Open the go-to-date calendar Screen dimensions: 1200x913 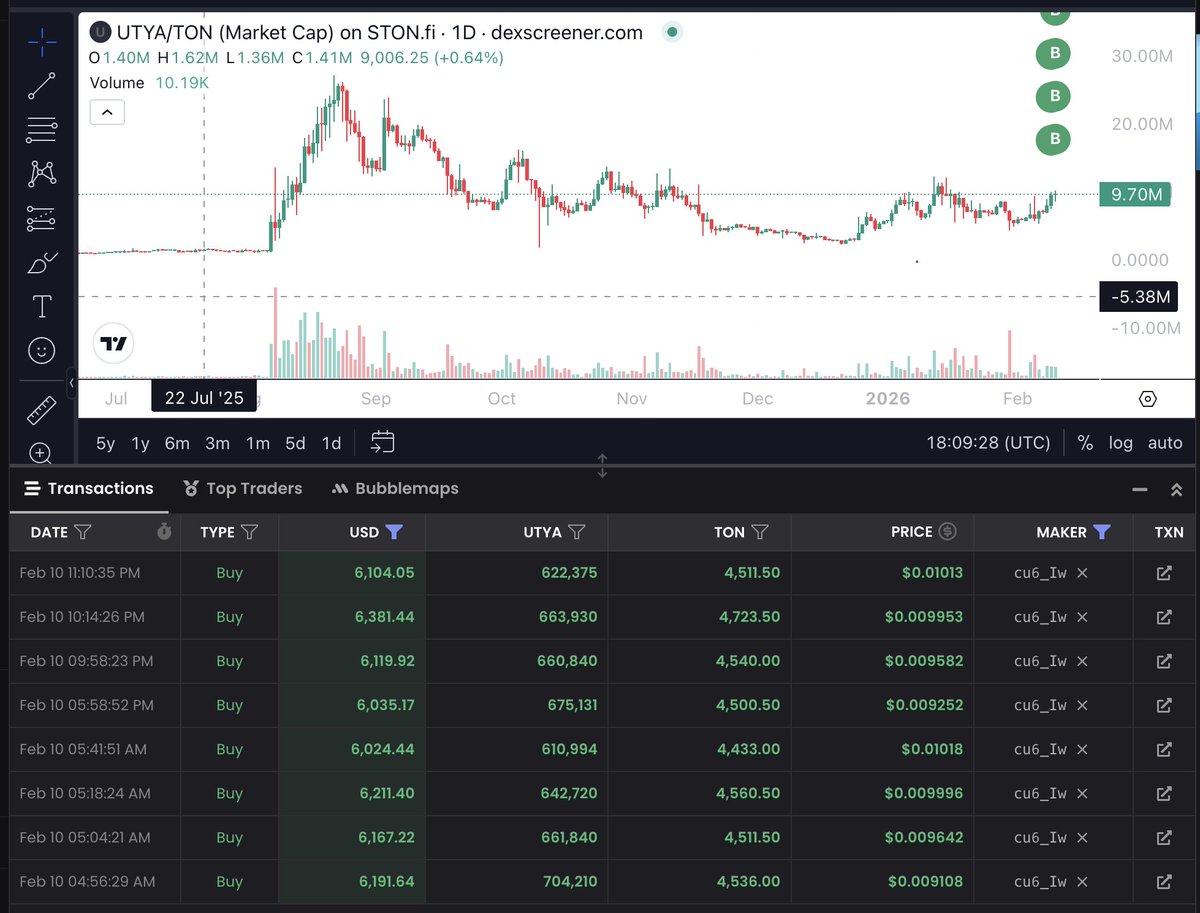pyautogui.click(x=382, y=442)
